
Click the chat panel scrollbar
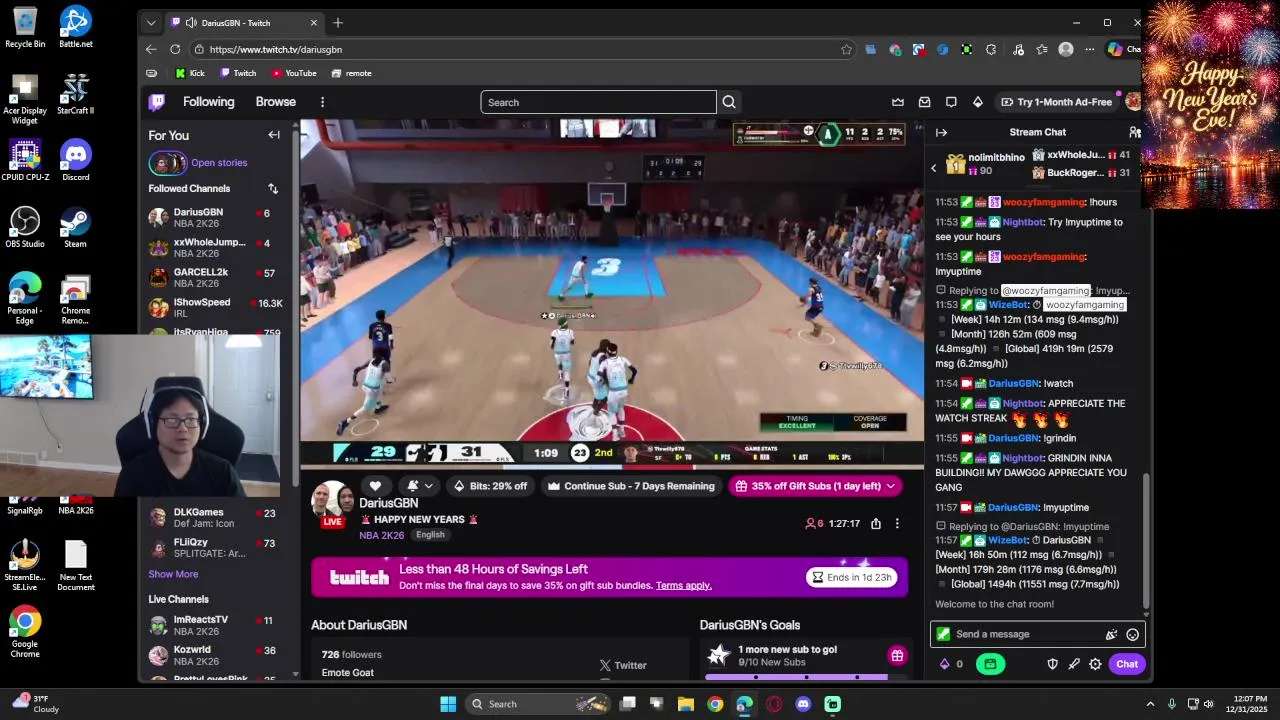1146,540
